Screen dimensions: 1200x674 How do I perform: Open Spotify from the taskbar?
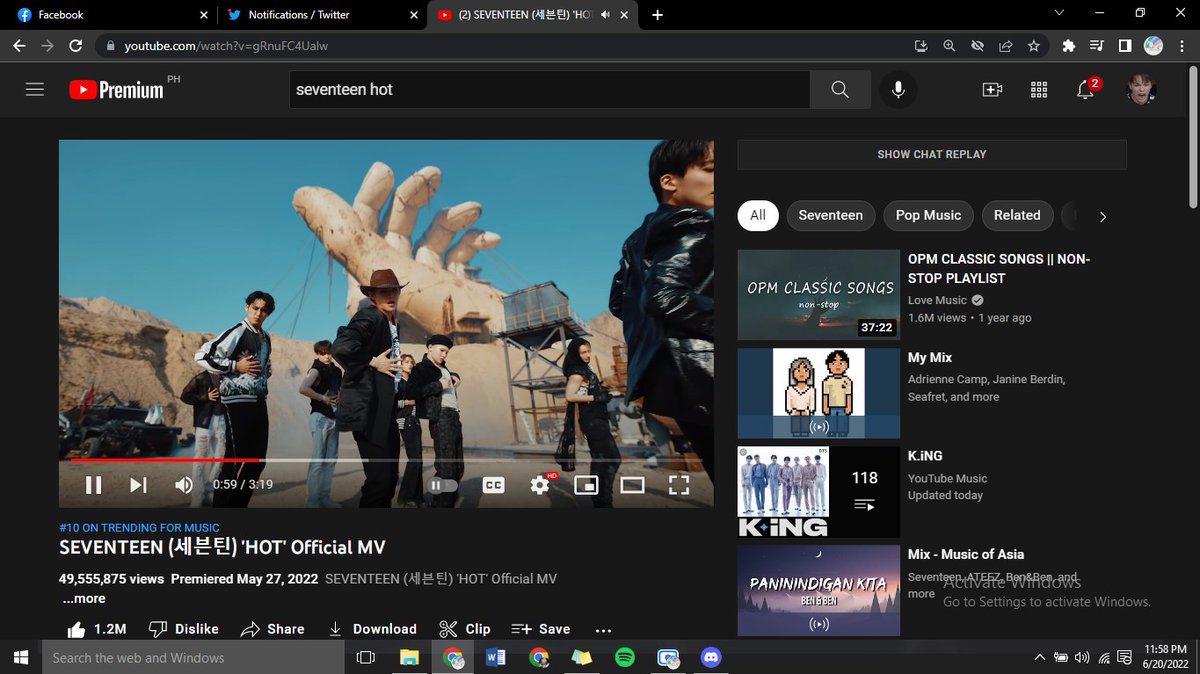[x=625, y=657]
